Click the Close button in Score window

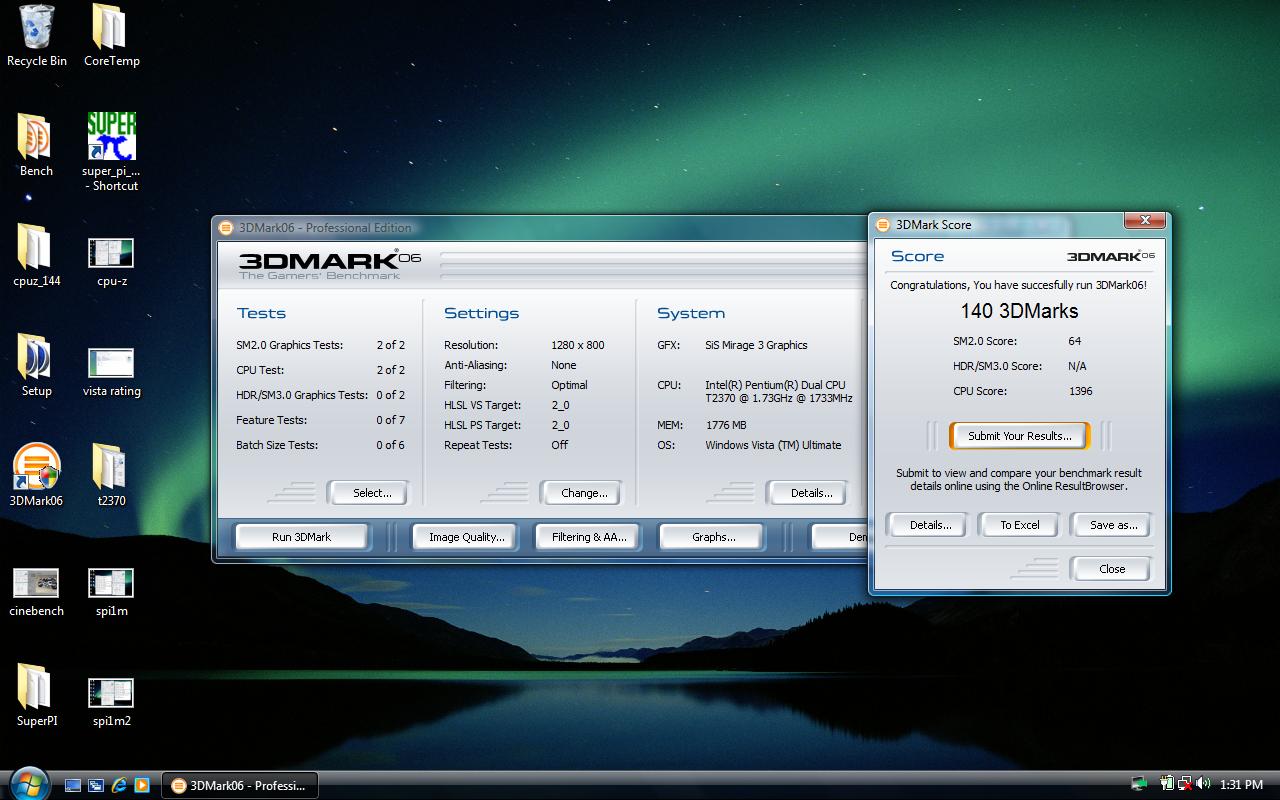(1112, 569)
